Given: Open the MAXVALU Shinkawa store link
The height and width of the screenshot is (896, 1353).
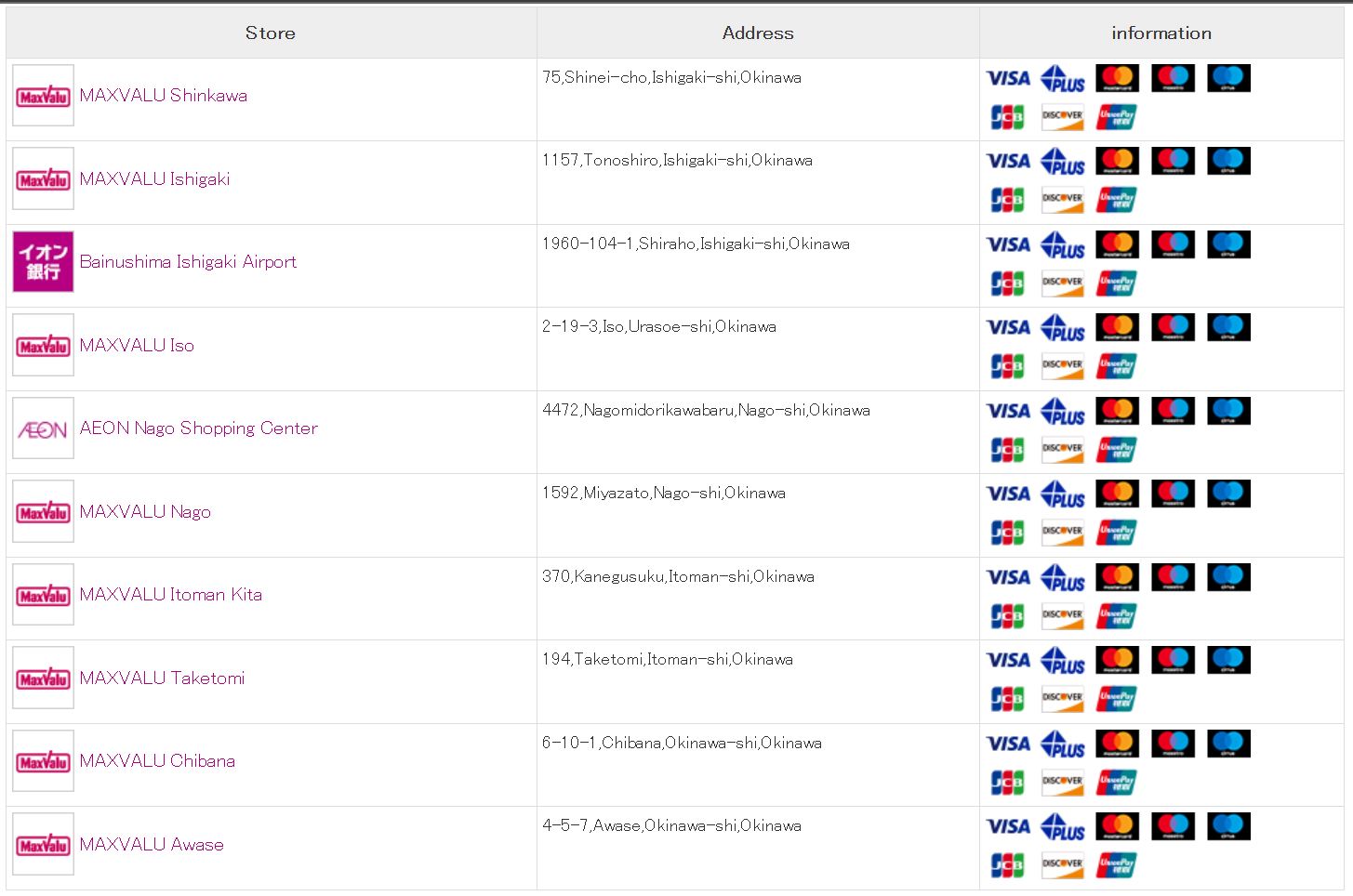Looking at the screenshot, I should tap(164, 95).
